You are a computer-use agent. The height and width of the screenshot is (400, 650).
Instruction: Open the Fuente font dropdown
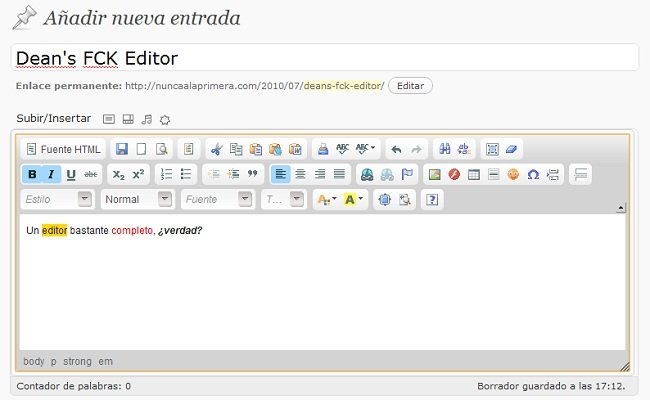218,199
